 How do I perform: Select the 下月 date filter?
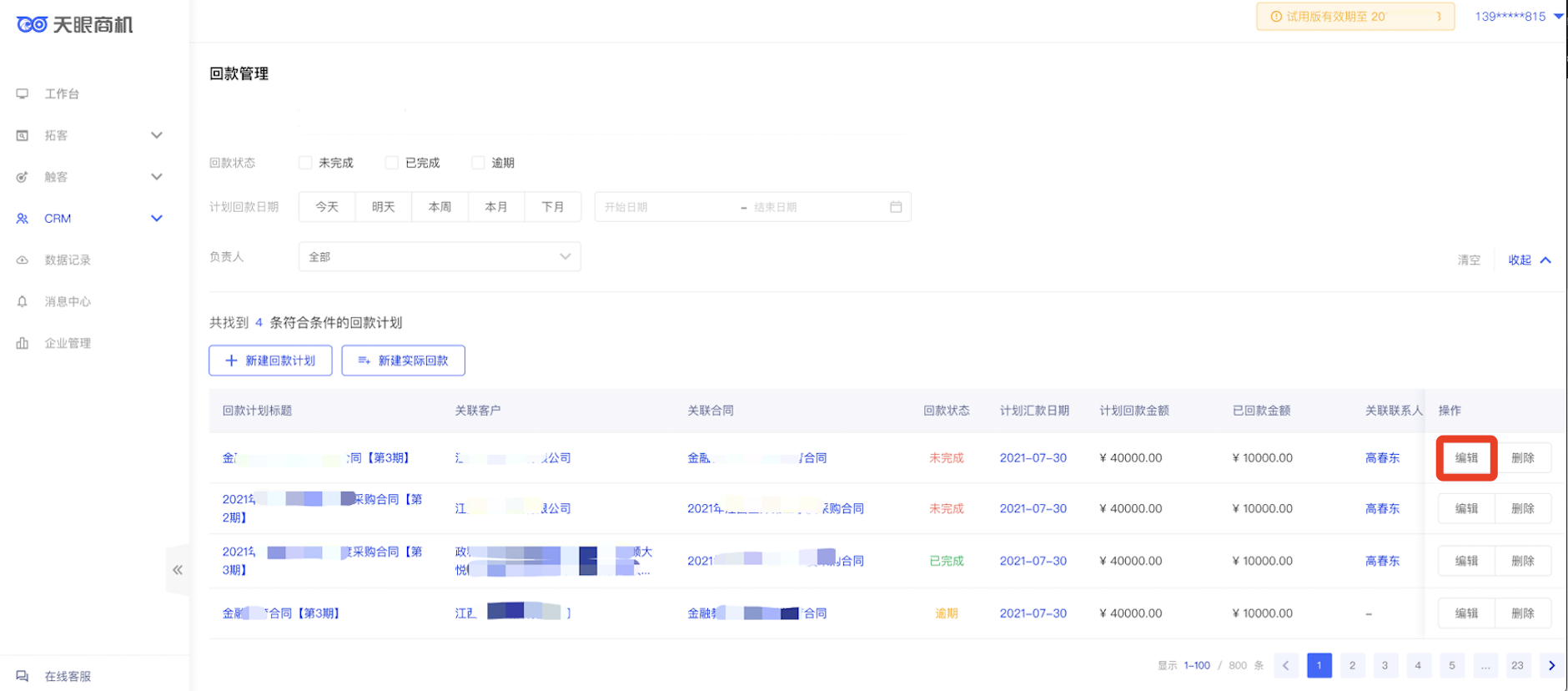coord(553,207)
